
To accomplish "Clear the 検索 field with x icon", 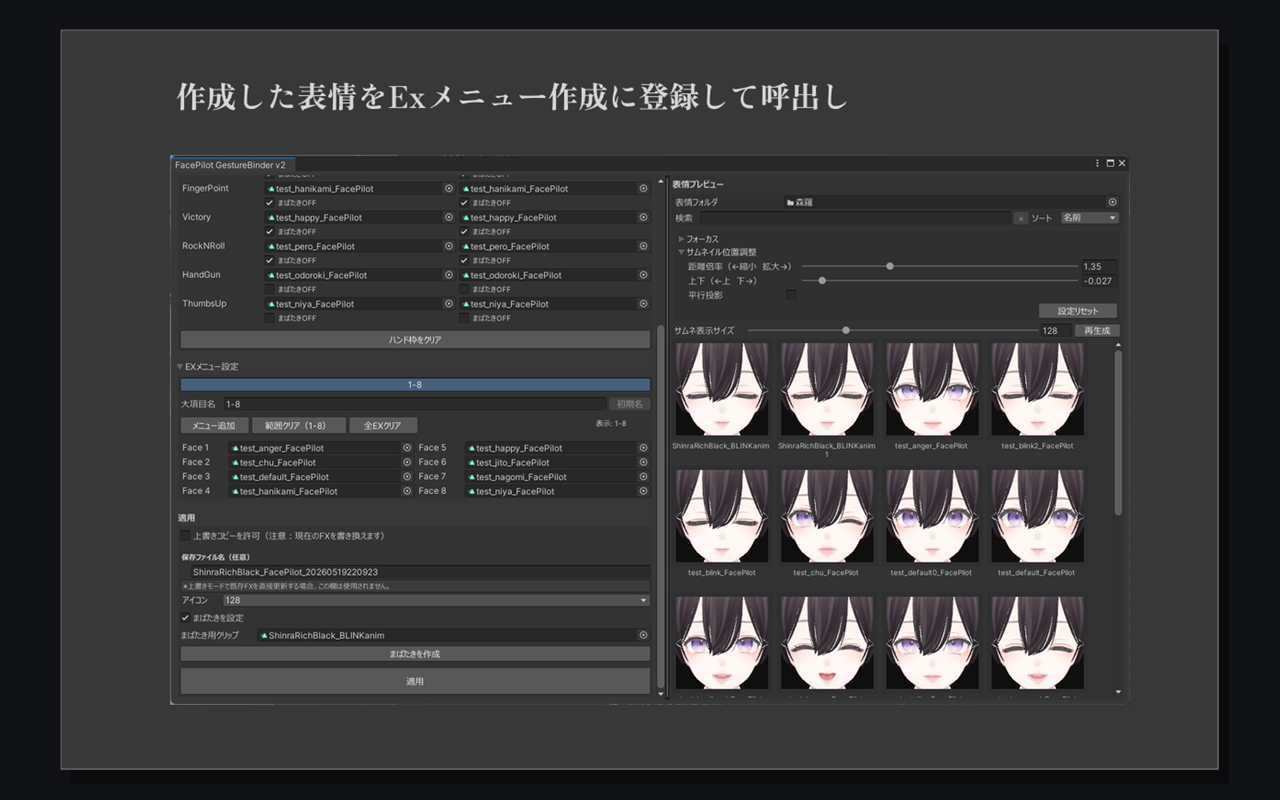I will [x=1020, y=218].
